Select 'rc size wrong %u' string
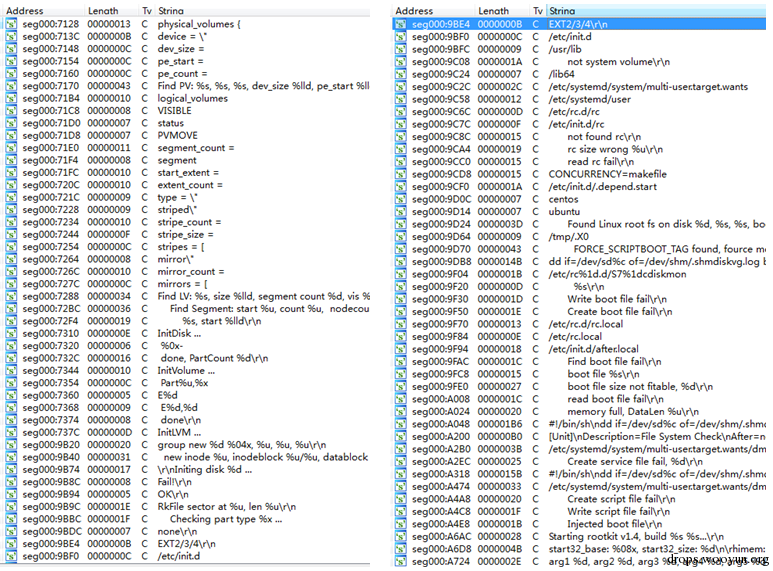773x571 pixels. click(615, 149)
